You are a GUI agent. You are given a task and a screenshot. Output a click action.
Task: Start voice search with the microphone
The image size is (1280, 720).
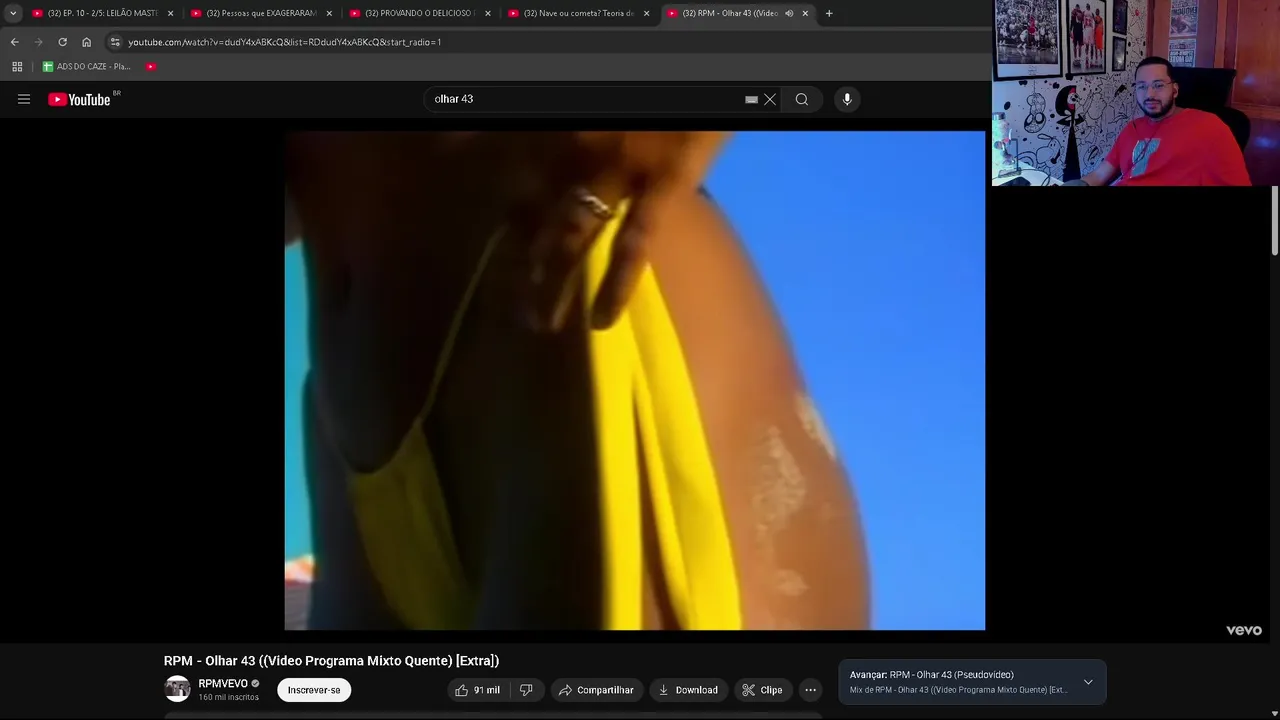coord(847,99)
